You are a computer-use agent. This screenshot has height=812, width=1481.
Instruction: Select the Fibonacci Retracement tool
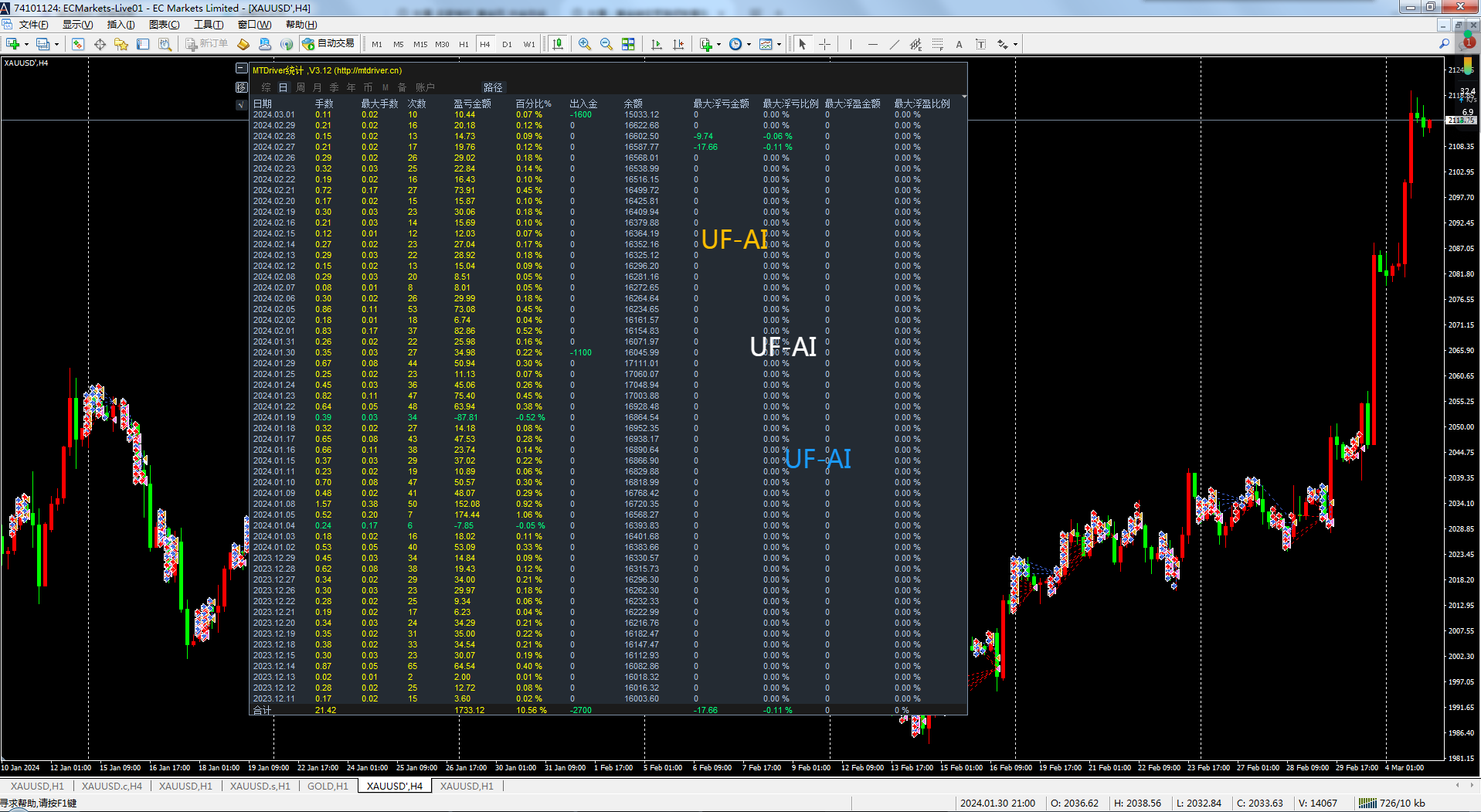937,44
